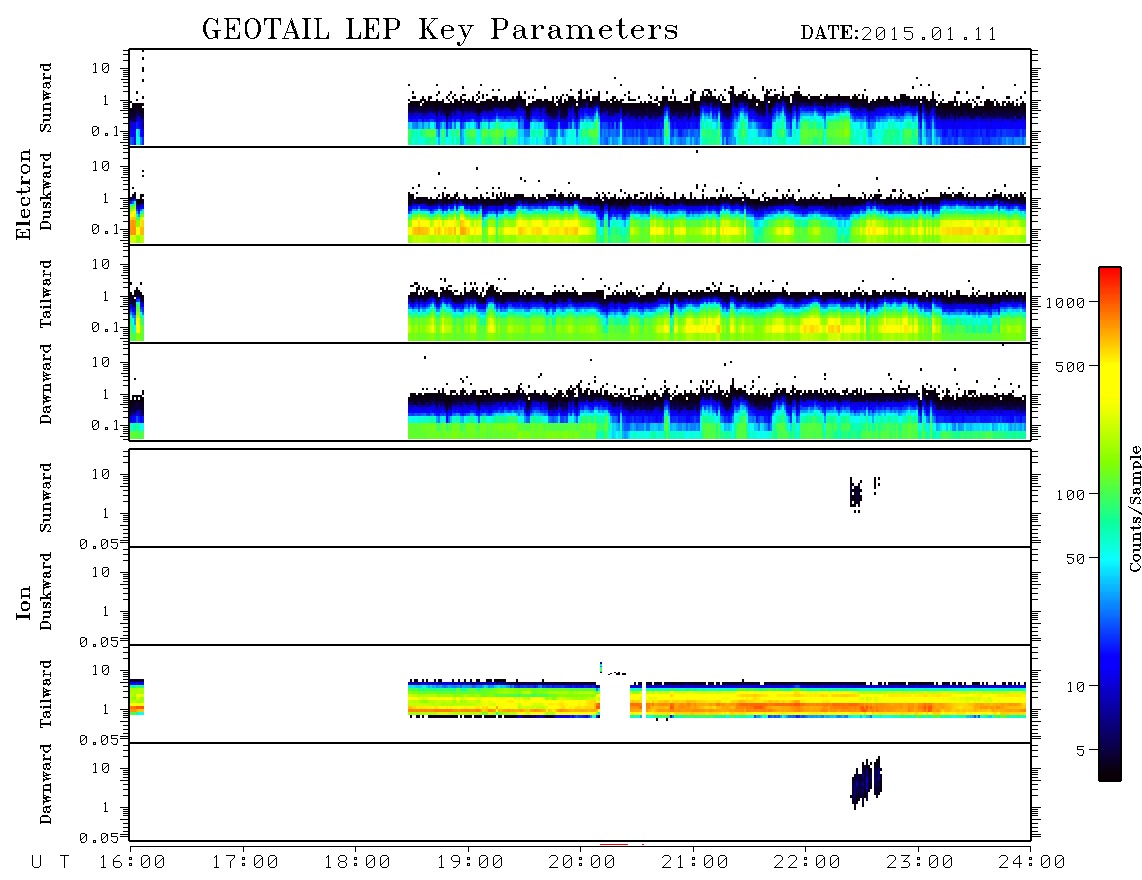Select the vertical 'Ion' group label
Screen dimensions: 1142x880
click(x=24, y=602)
